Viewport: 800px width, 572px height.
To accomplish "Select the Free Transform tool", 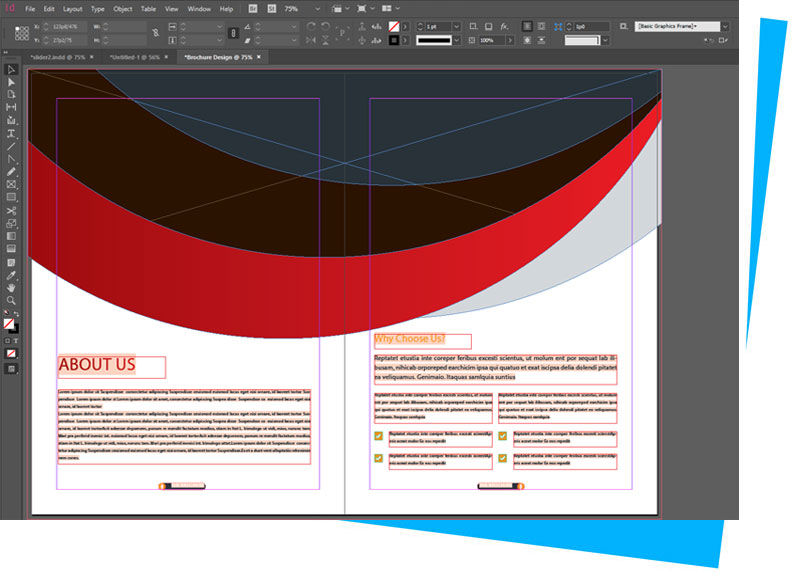I will [x=11, y=223].
